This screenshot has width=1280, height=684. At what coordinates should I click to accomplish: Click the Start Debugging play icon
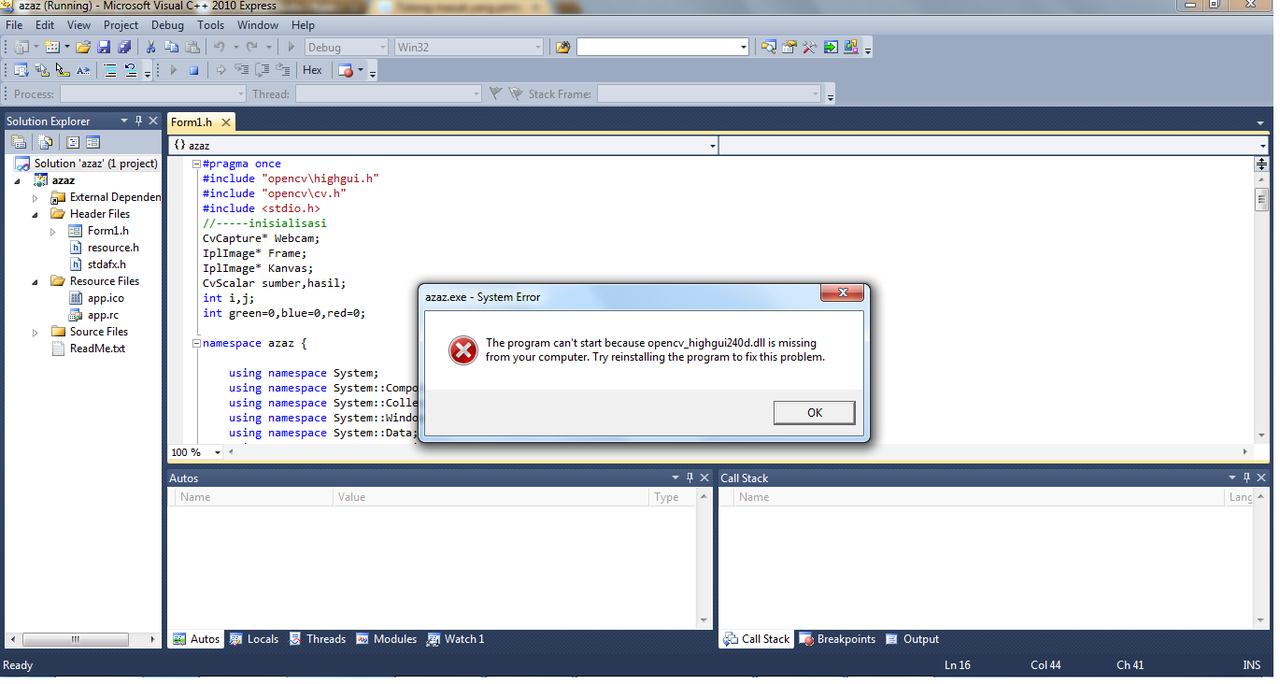(292, 47)
